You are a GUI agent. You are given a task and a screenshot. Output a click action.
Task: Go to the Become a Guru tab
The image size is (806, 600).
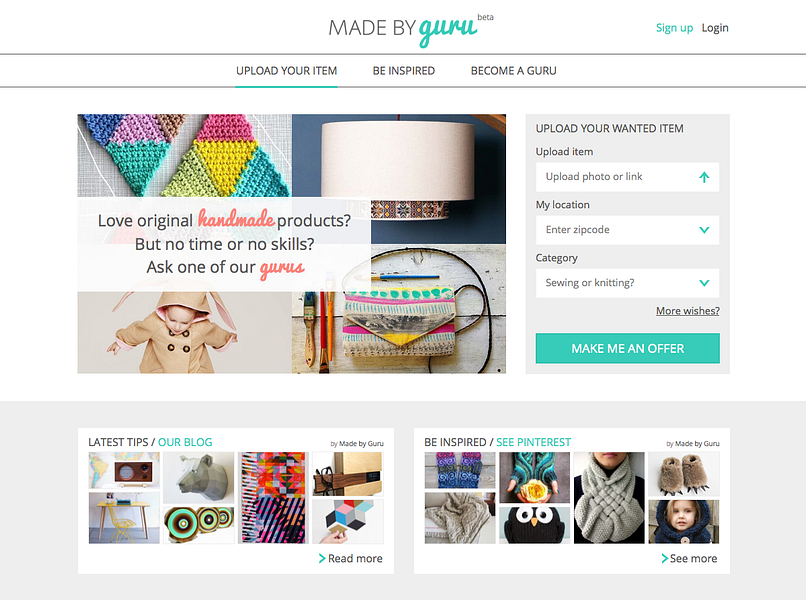514,71
